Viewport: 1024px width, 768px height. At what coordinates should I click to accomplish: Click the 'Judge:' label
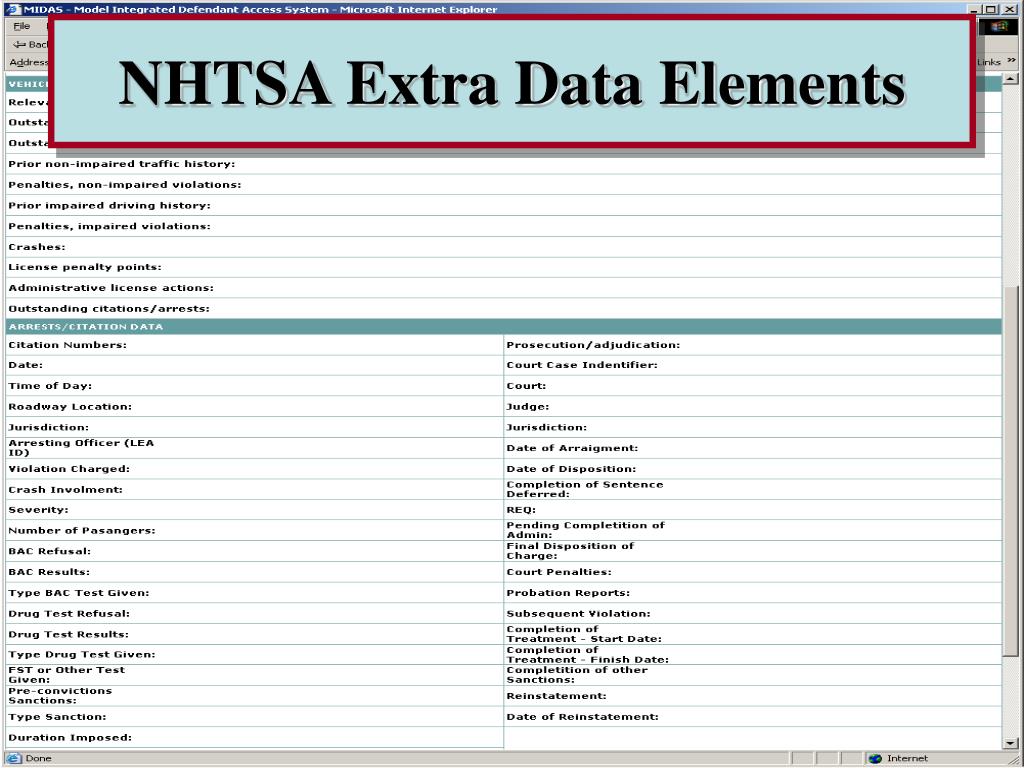click(x=528, y=407)
